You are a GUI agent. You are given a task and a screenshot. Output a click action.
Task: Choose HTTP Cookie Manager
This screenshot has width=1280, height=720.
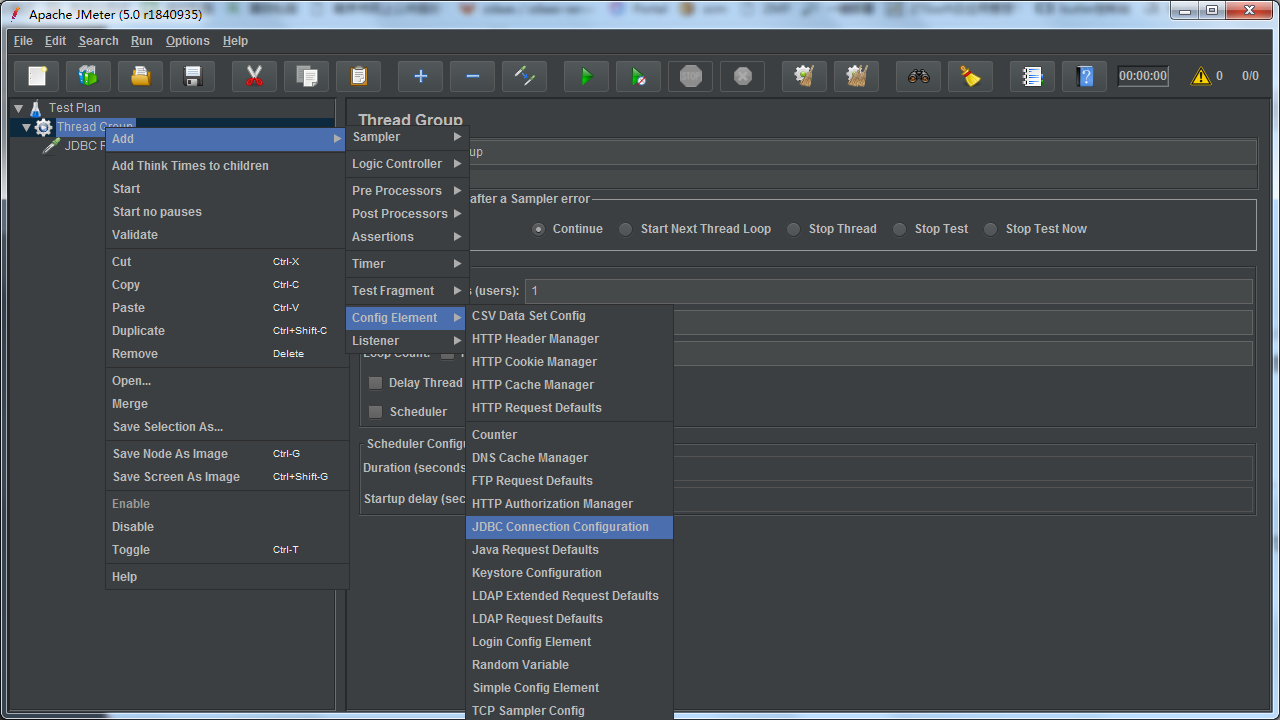pyautogui.click(x=570, y=362)
